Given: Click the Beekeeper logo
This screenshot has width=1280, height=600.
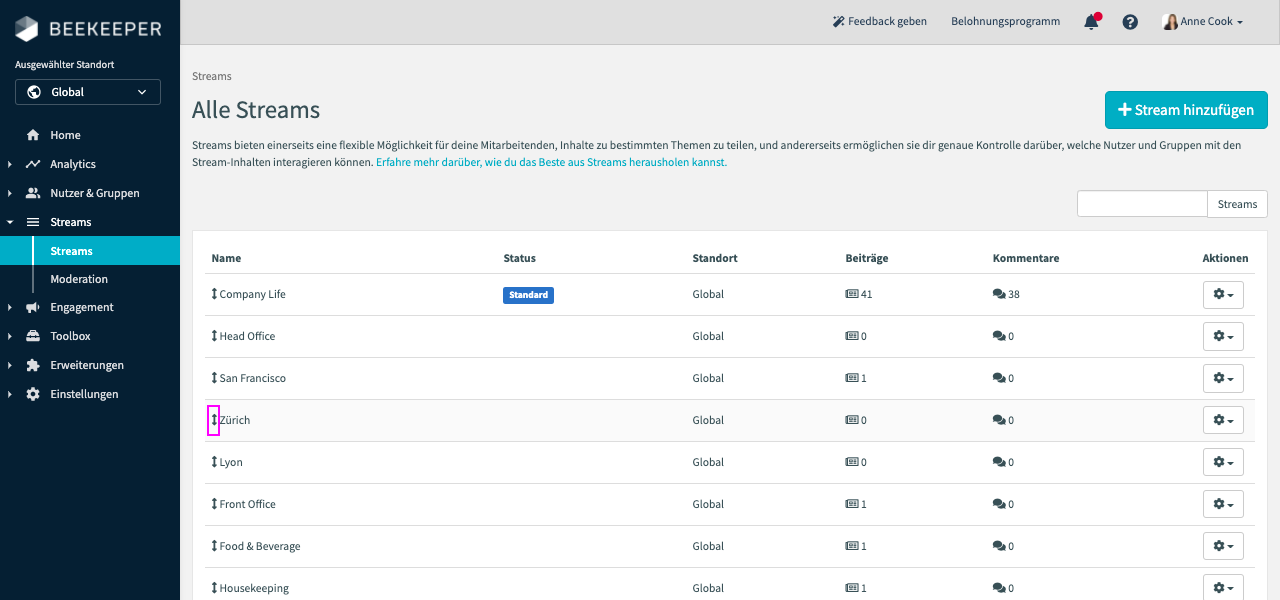Looking at the screenshot, I should [89, 29].
